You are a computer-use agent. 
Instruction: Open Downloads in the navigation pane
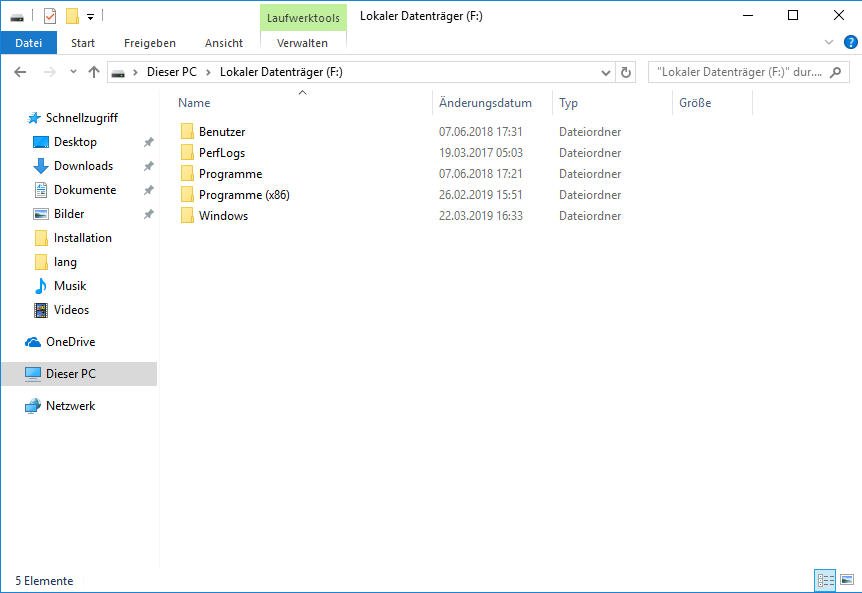pos(83,165)
